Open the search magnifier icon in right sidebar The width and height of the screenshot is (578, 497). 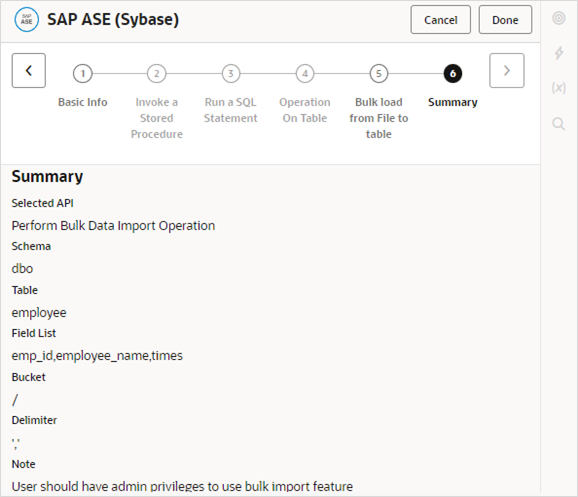click(x=559, y=124)
